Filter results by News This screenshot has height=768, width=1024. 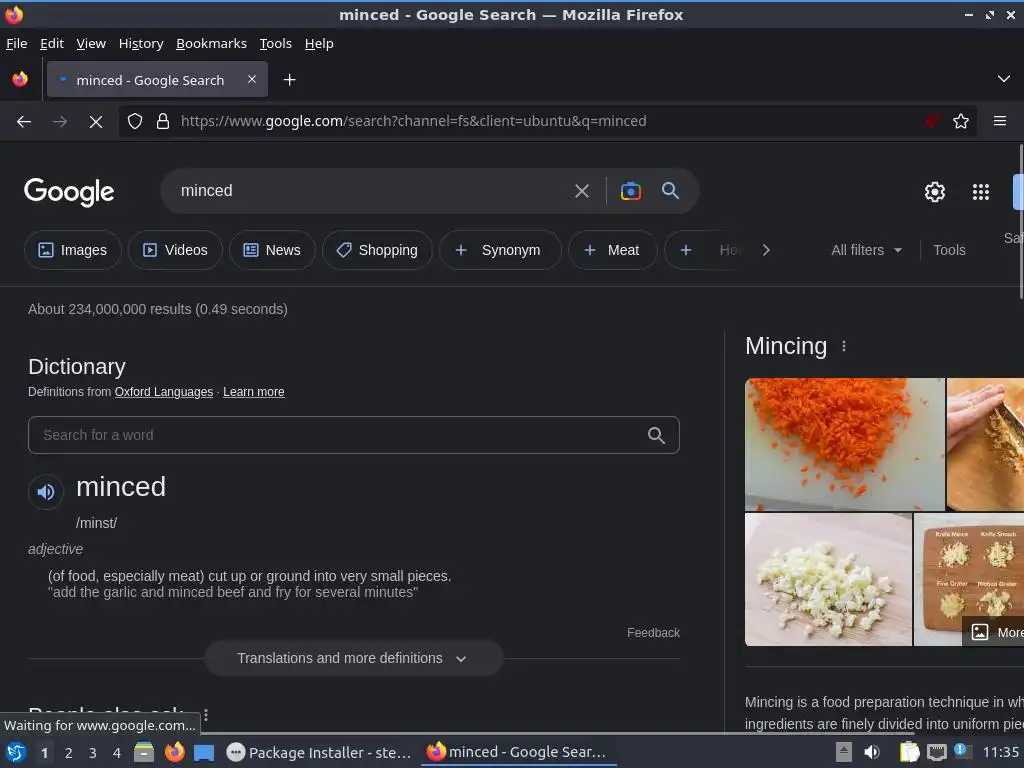pyautogui.click(x=272, y=250)
